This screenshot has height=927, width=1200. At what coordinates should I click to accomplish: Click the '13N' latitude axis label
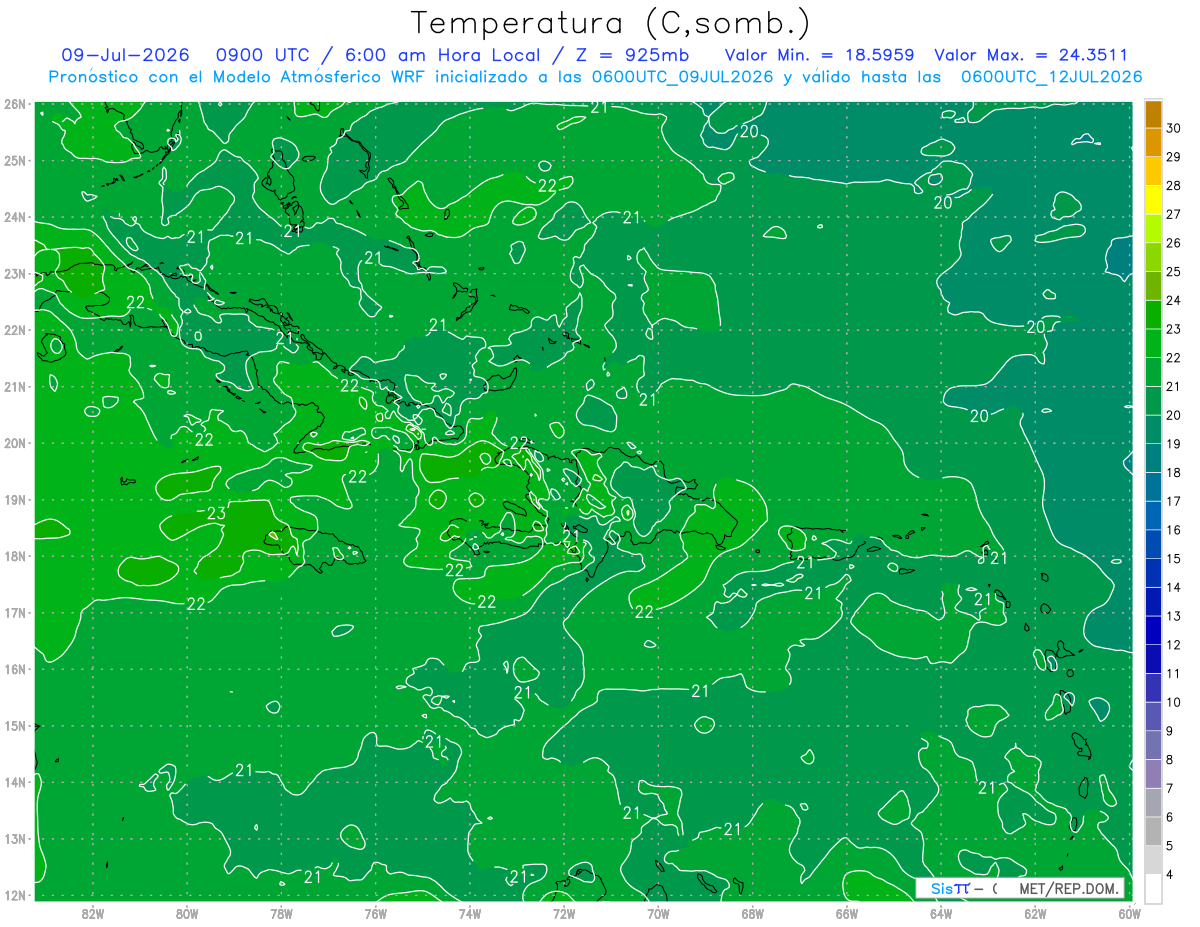[14, 838]
